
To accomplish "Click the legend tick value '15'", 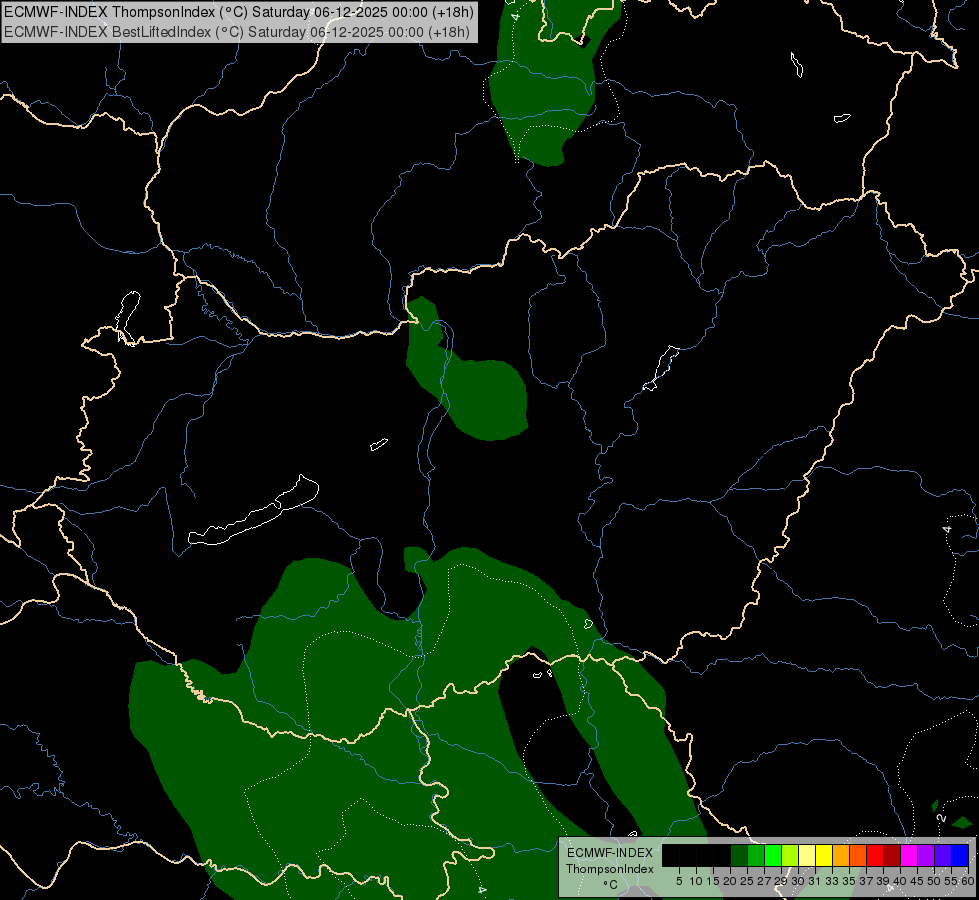I will [x=713, y=881].
